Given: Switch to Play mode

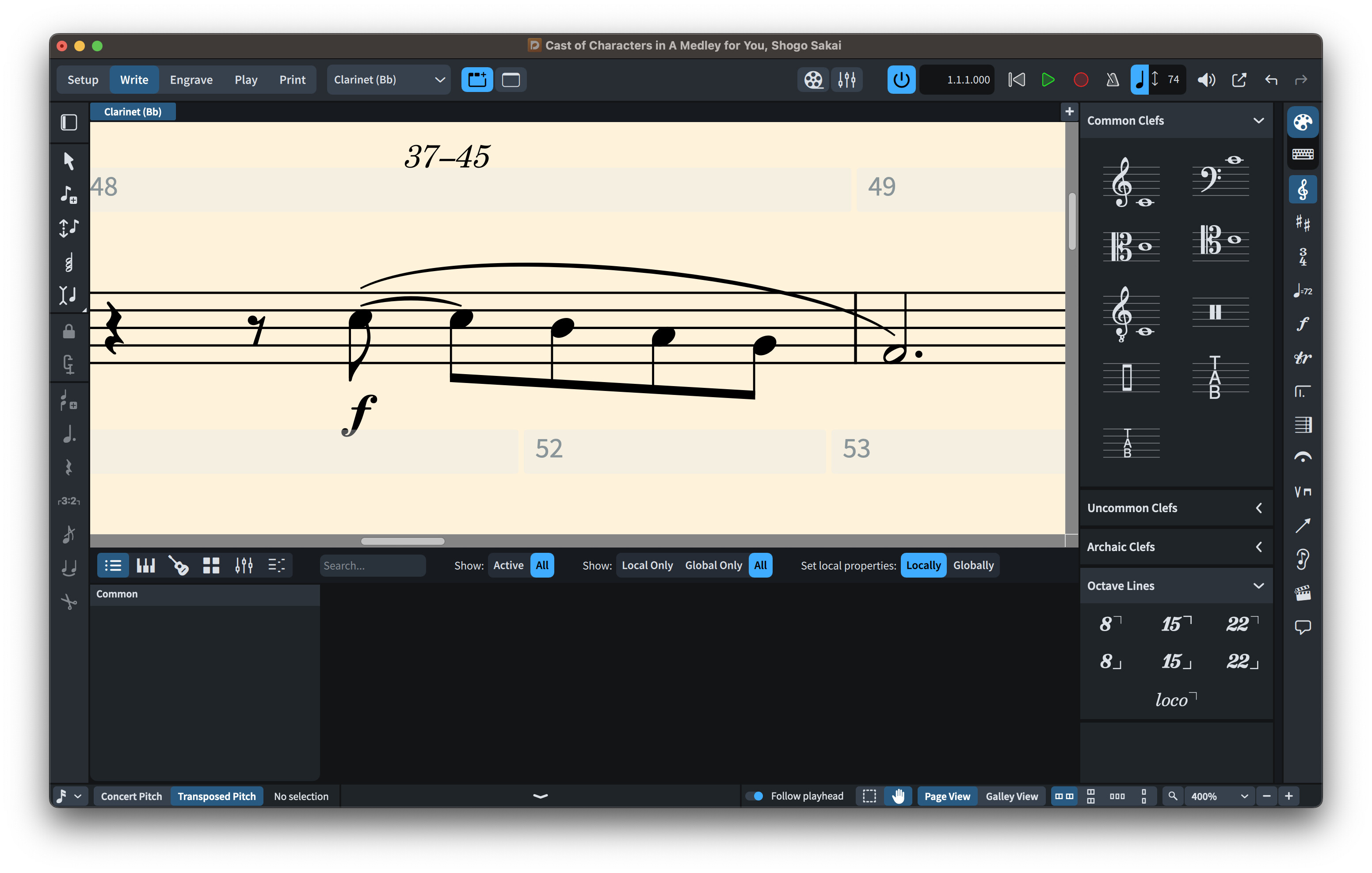Looking at the screenshot, I should point(246,80).
